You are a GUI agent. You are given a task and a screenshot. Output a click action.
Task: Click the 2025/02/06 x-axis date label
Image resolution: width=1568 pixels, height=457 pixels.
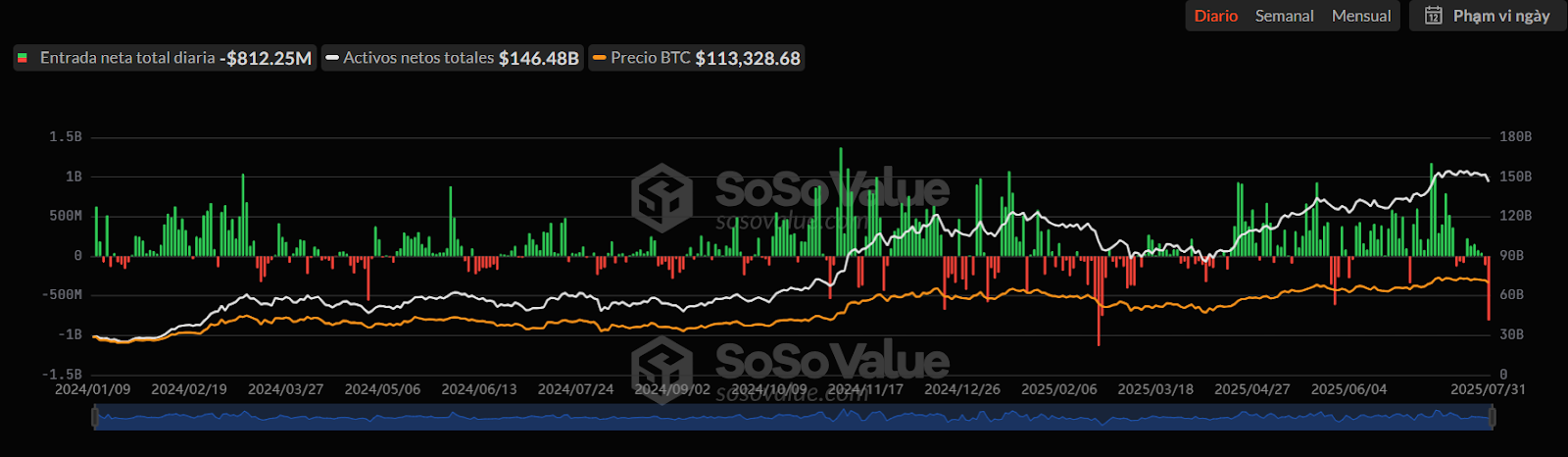click(x=1059, y=389)
